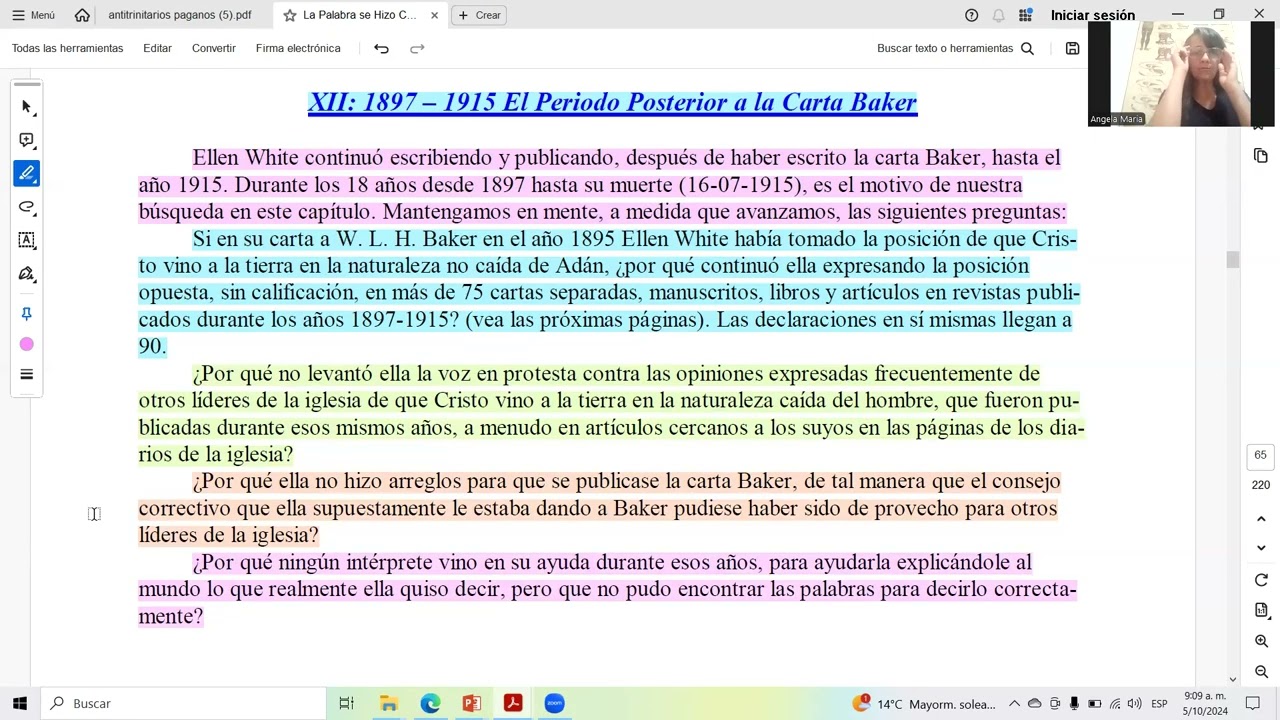This screenshot has width=1280, height=720.
Task: Open Wi-Fi network settings icon
Action: [x=1115, y=704]
